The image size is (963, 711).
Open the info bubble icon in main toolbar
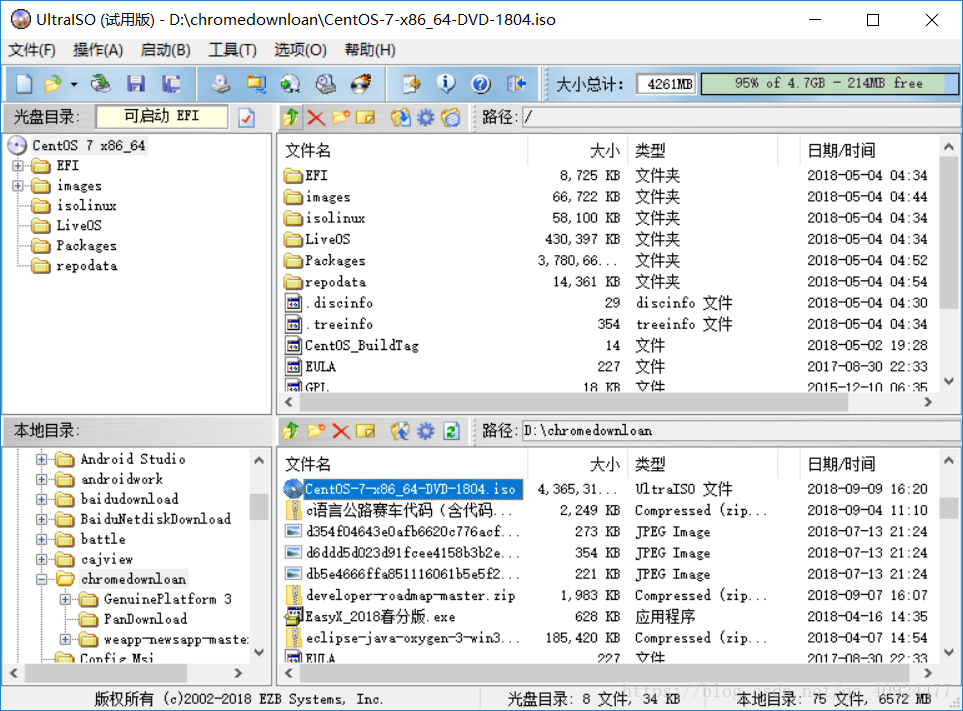[x=446, y=84]
